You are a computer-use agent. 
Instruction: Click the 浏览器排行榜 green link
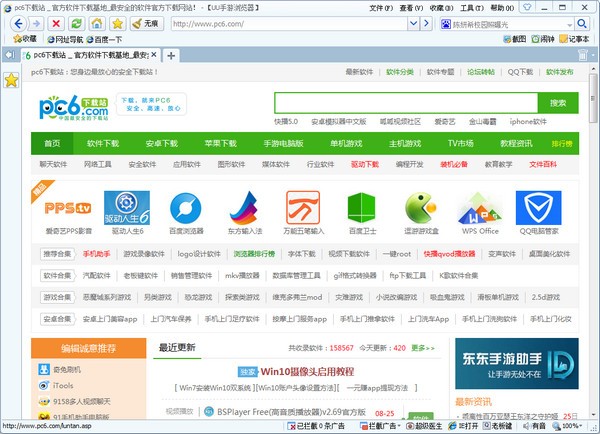pyautogui.click(x=254, y=254)
